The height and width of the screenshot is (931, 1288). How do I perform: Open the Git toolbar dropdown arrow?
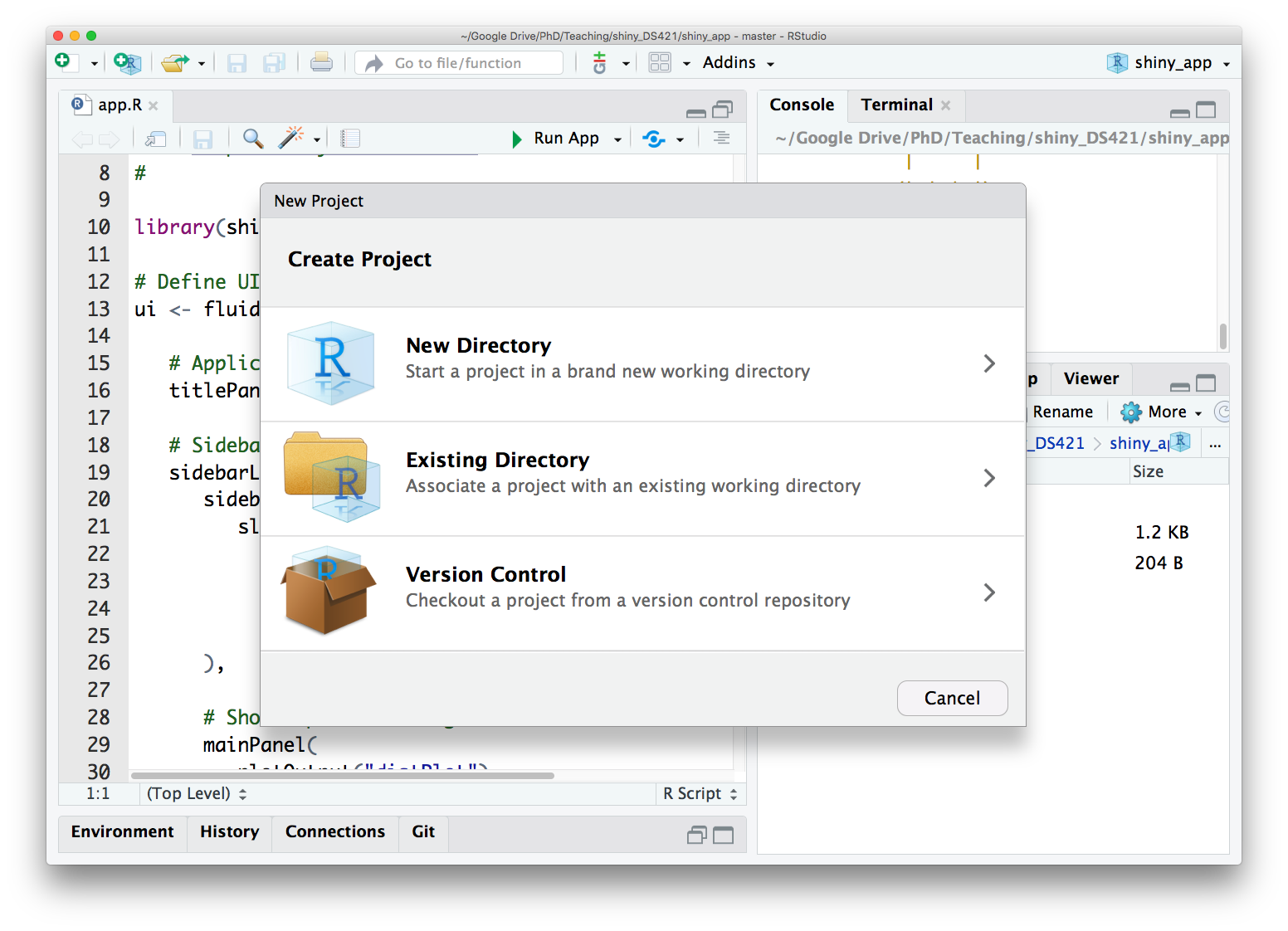[626, 64]
